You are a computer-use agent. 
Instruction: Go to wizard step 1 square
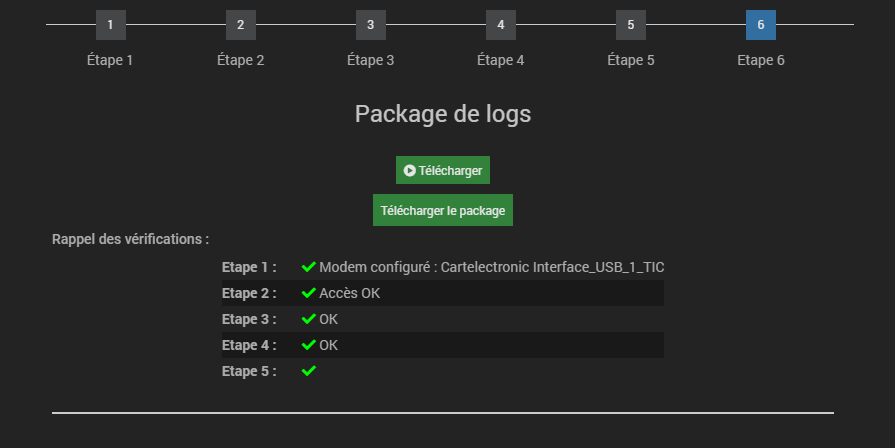[110, 25]
